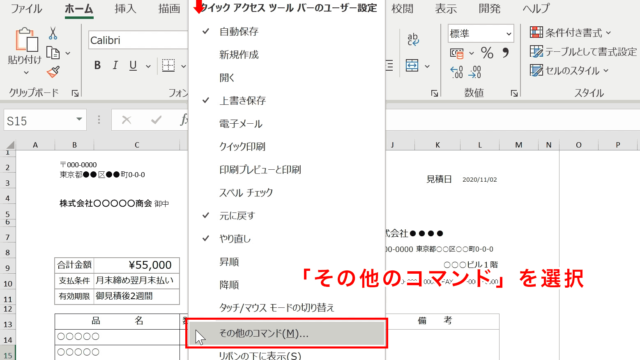Image resolution: width=640 pixels, height=360 pixels.
Task: Select row 9 header
Action: point(8,268)
